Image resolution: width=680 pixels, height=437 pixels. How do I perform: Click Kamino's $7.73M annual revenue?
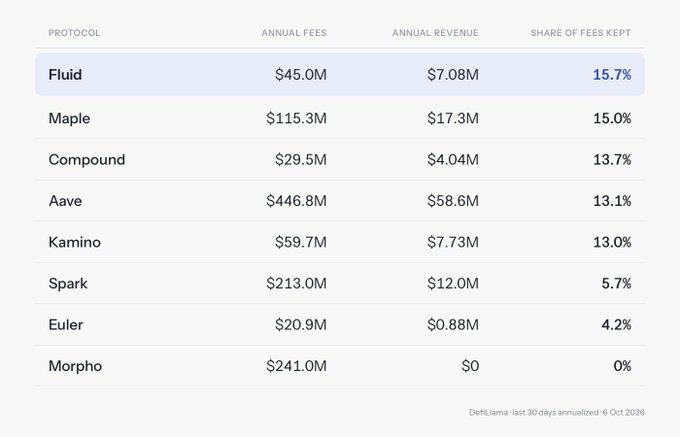click(453, 242)
